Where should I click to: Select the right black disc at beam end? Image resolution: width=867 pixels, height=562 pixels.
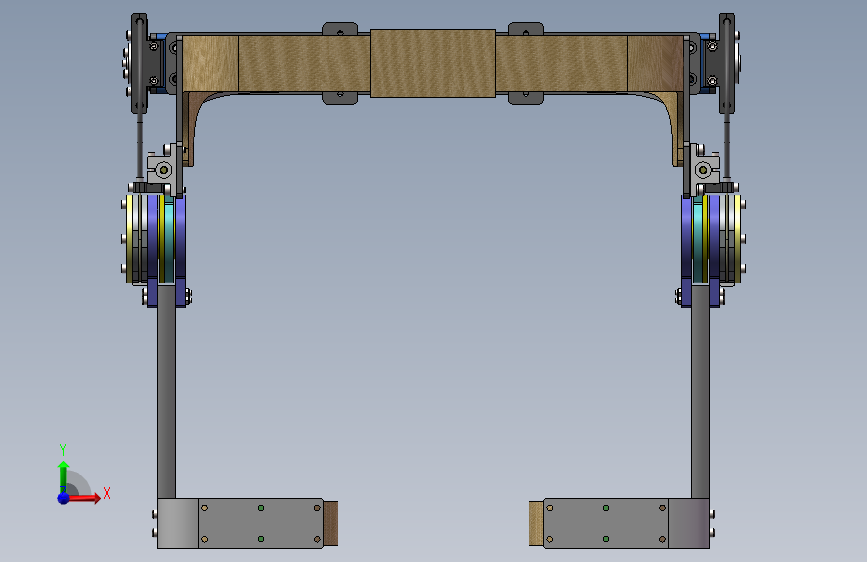[x=727, y=63]
